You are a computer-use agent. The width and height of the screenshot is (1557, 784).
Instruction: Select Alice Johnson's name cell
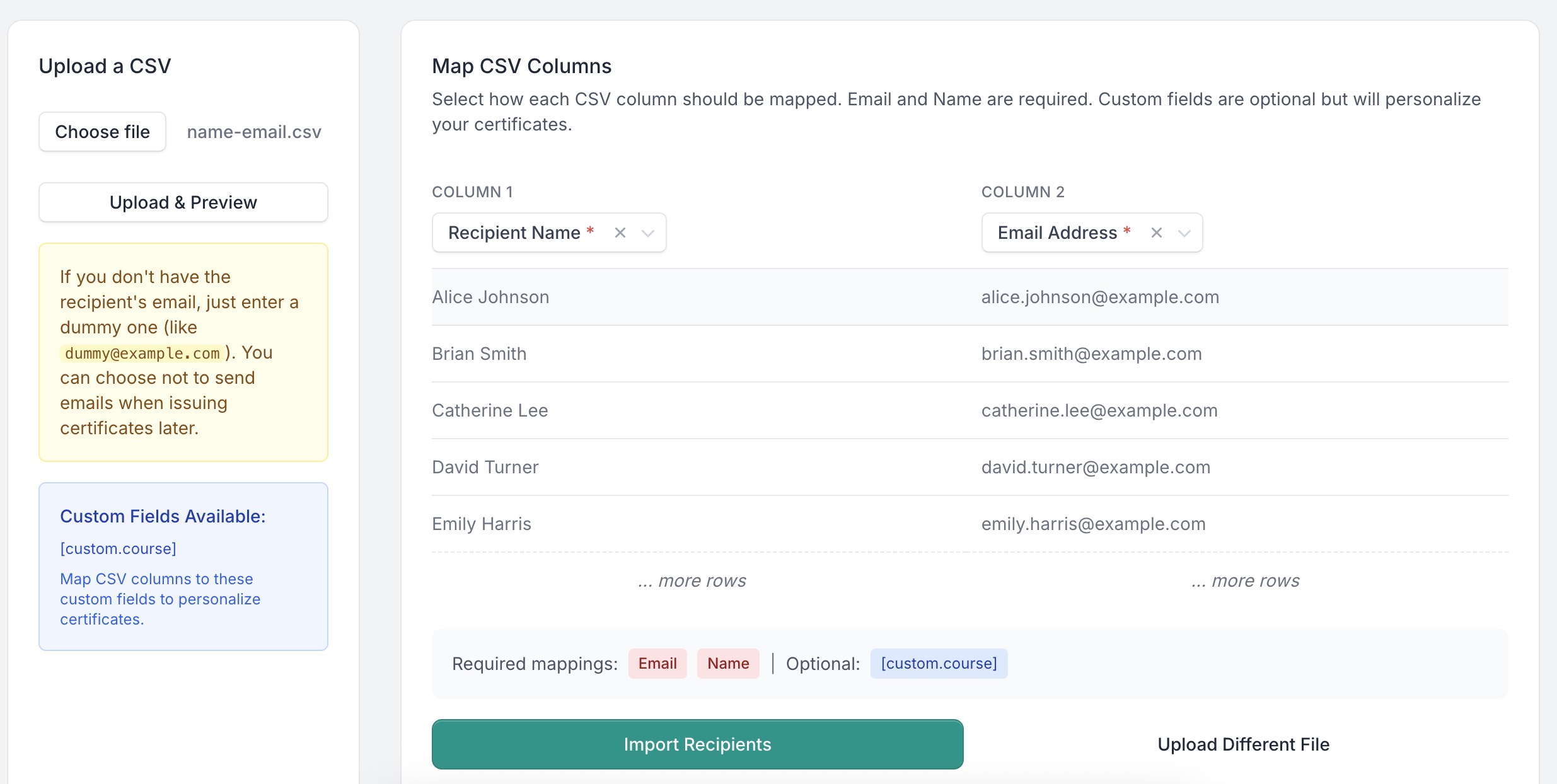[490, 296]
